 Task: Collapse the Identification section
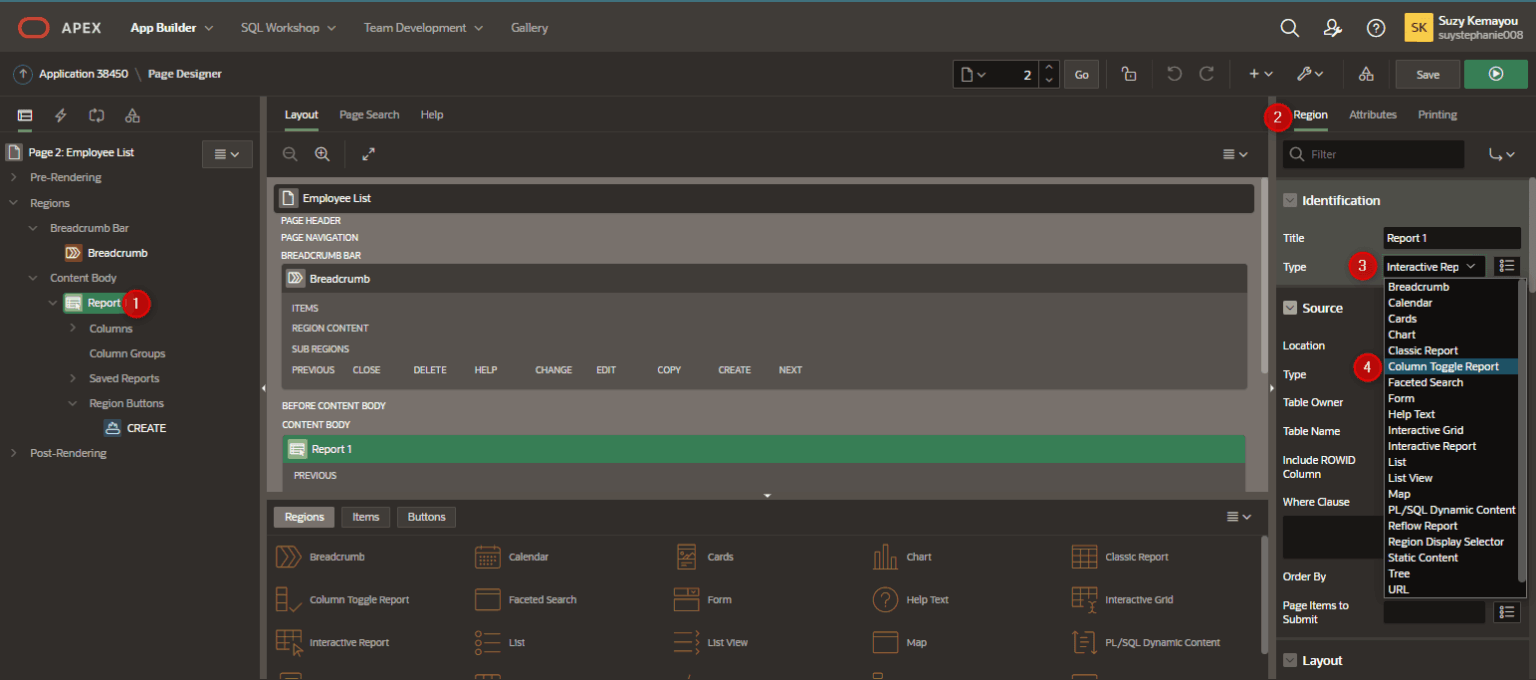pyautogui.click(x=1290, y=201)
